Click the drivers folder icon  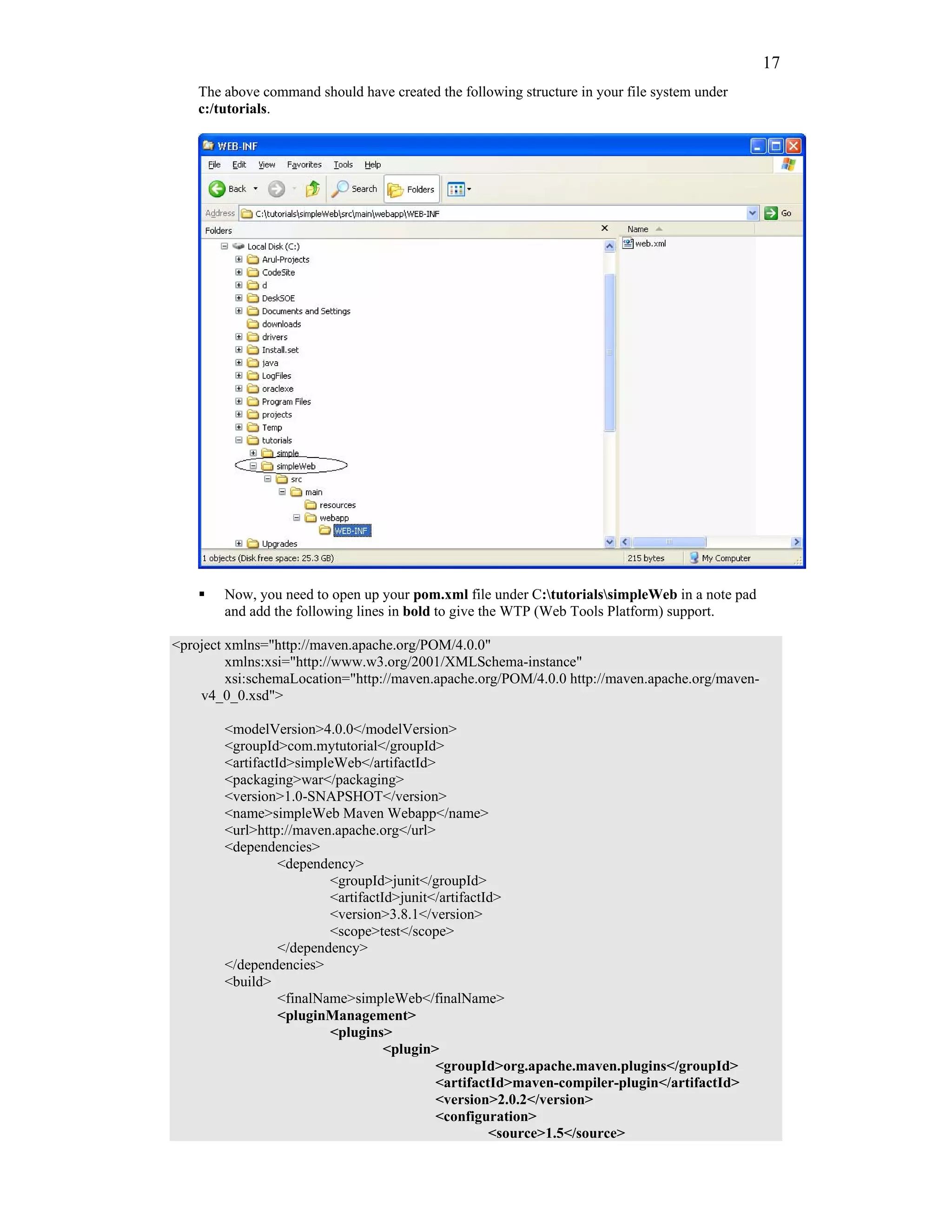[x=253, y=338]
